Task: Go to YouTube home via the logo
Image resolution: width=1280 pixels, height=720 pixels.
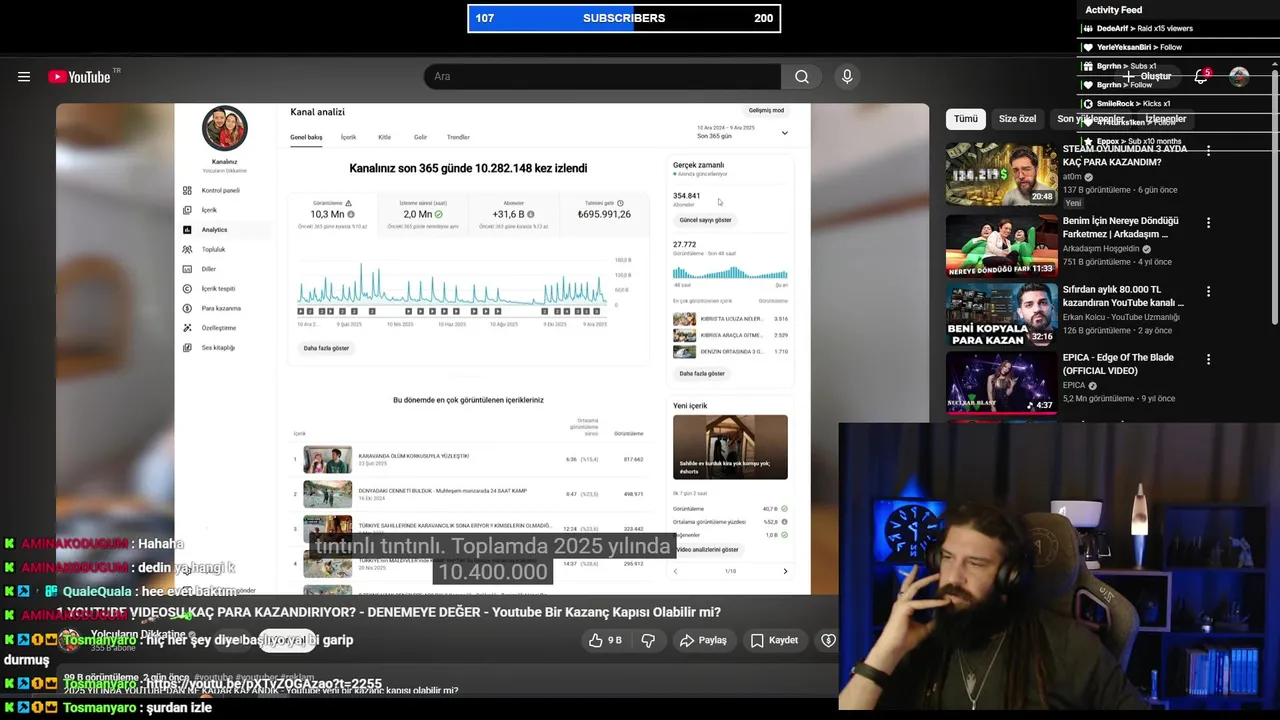Action: click(79, 77)
